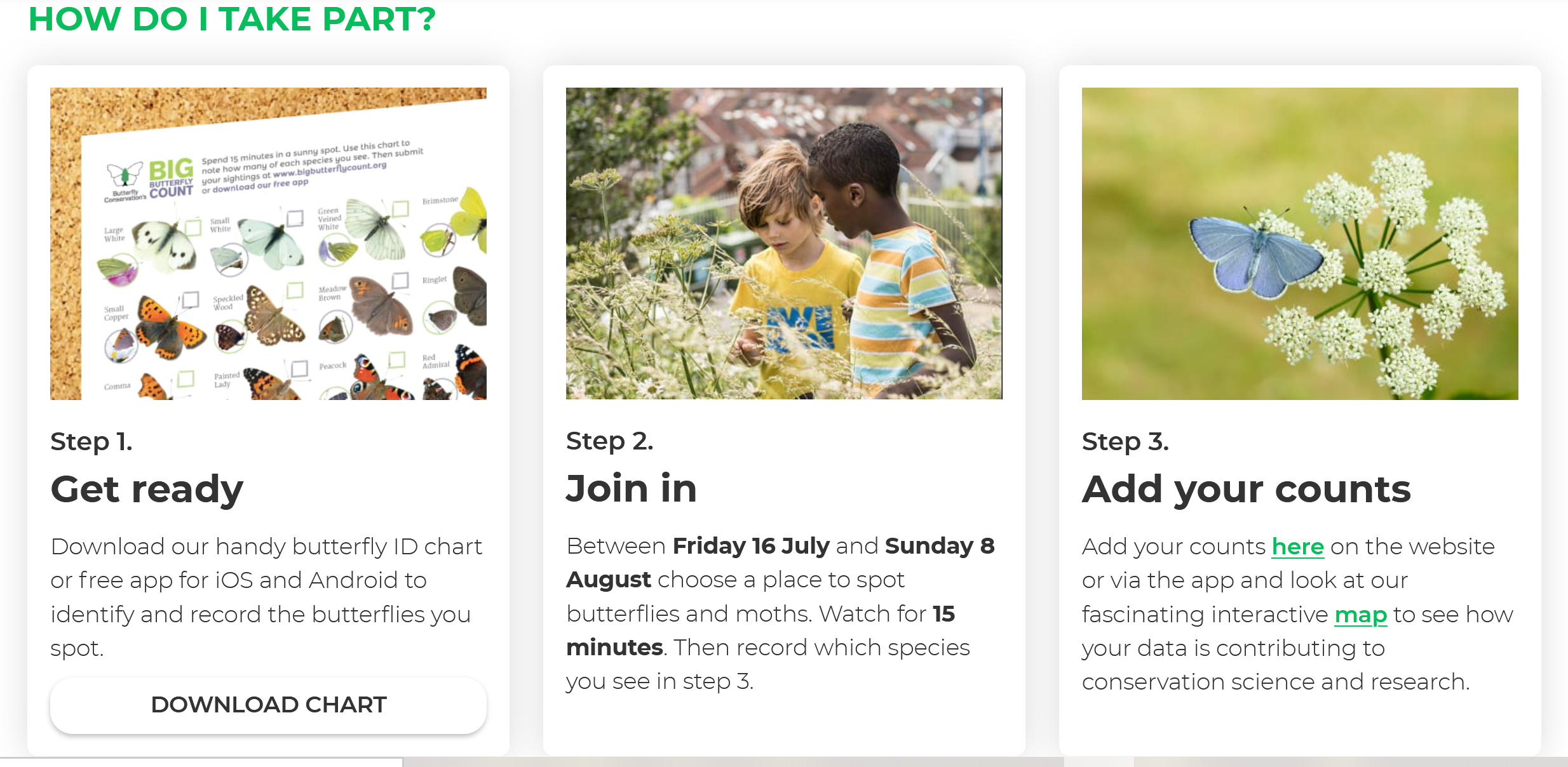Click the blue butterfly on white flower photo
This screenshot has height=767, width=1568.
(1300, 244)
